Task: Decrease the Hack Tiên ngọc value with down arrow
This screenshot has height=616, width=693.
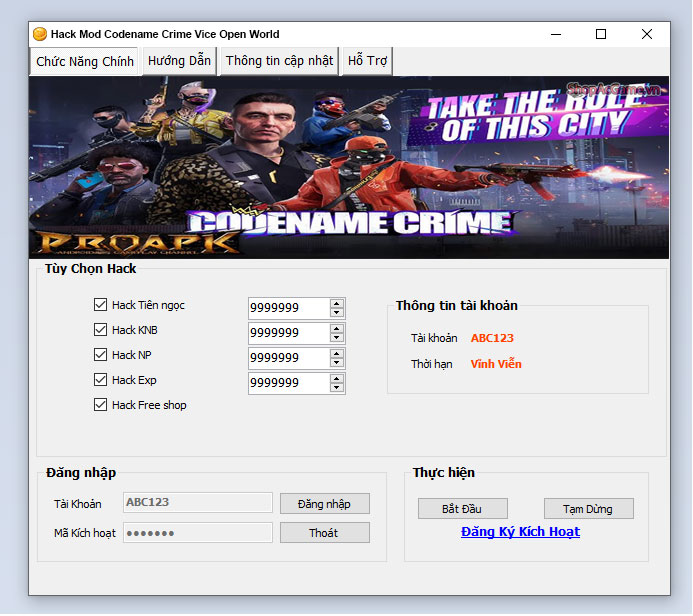Action: 337,312
